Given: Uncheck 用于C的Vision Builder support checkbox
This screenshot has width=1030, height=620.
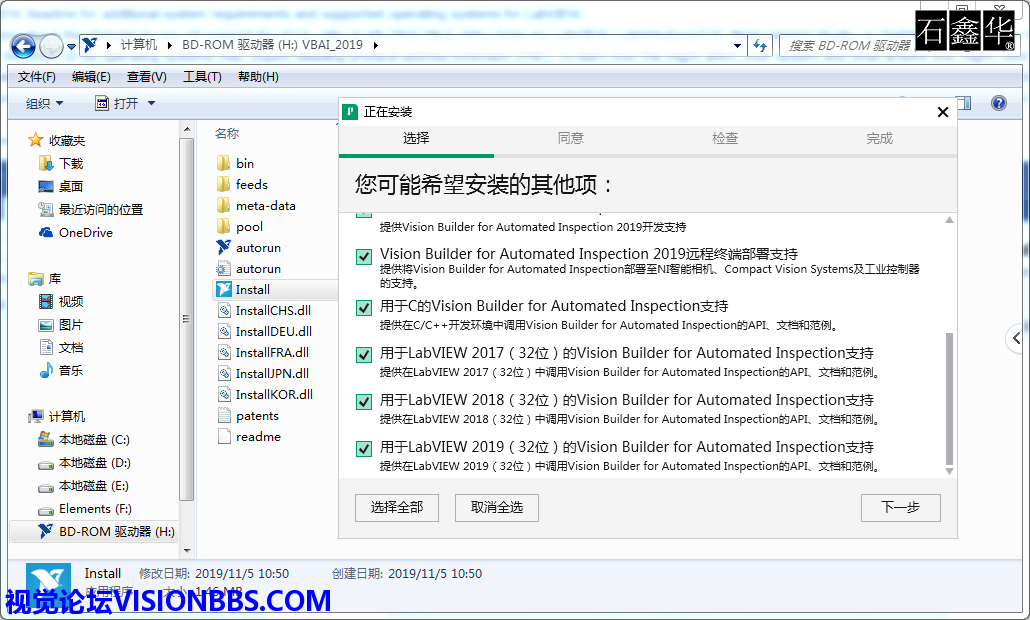Looking at the screenshot, I should coord(363,308).
